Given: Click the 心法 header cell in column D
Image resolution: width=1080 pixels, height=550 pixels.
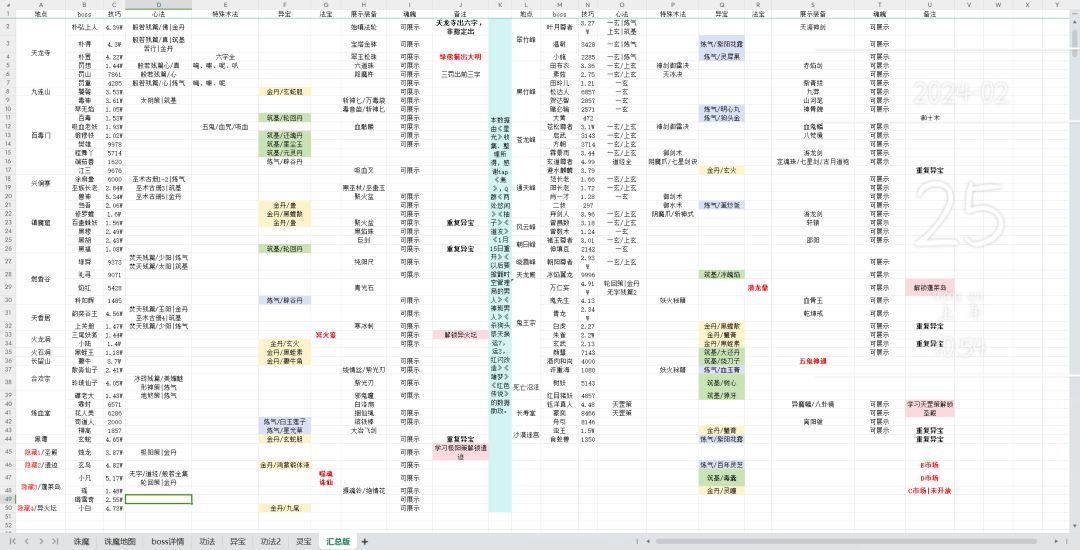Looking at the screenshot, I should (x=158, y=14).
